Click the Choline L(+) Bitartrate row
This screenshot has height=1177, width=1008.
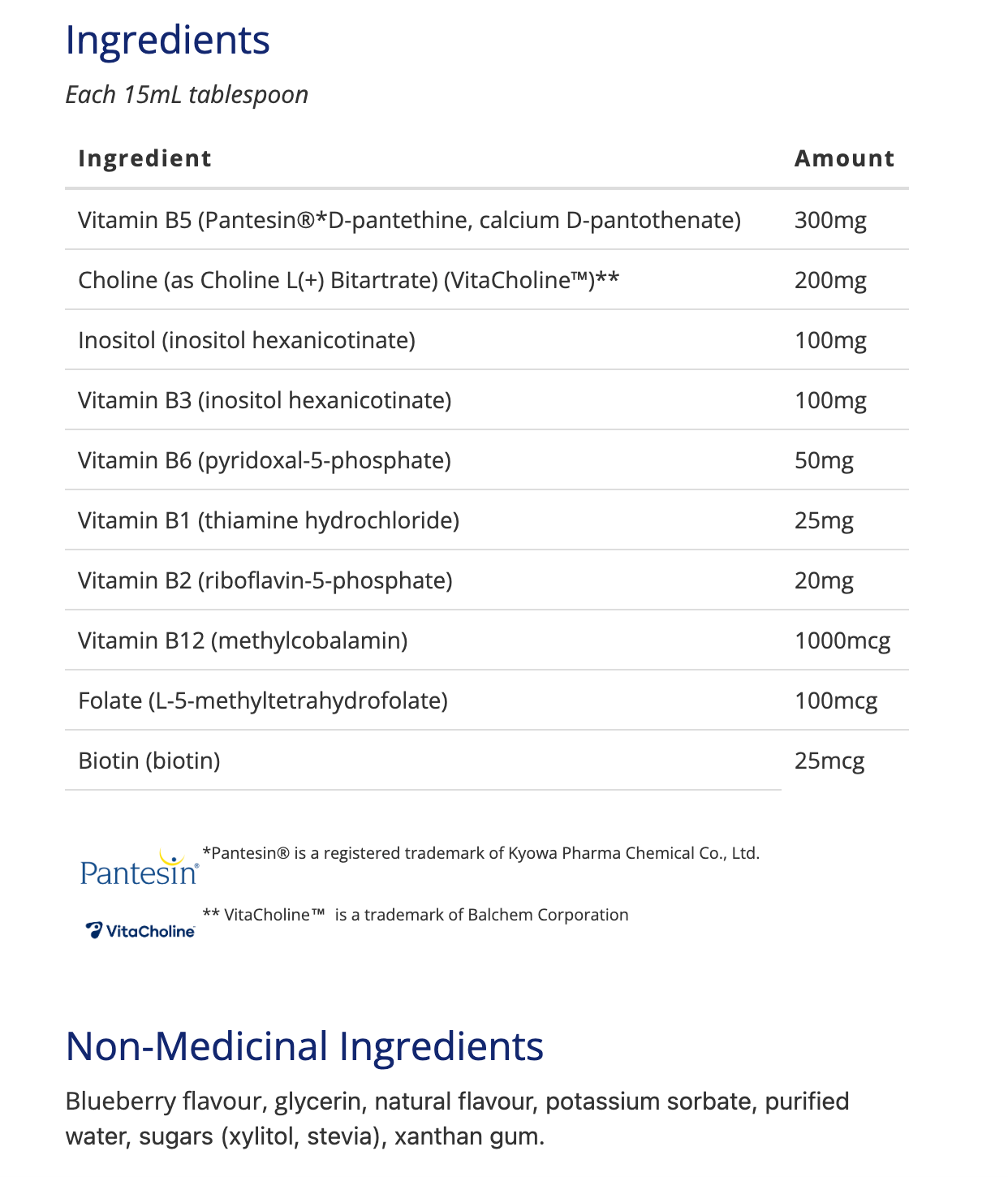[487, 280]
